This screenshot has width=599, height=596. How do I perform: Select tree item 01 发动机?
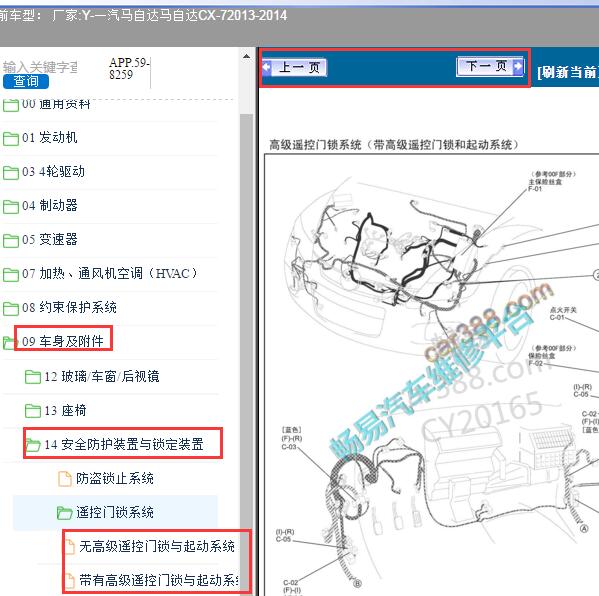tap(50, 138)
